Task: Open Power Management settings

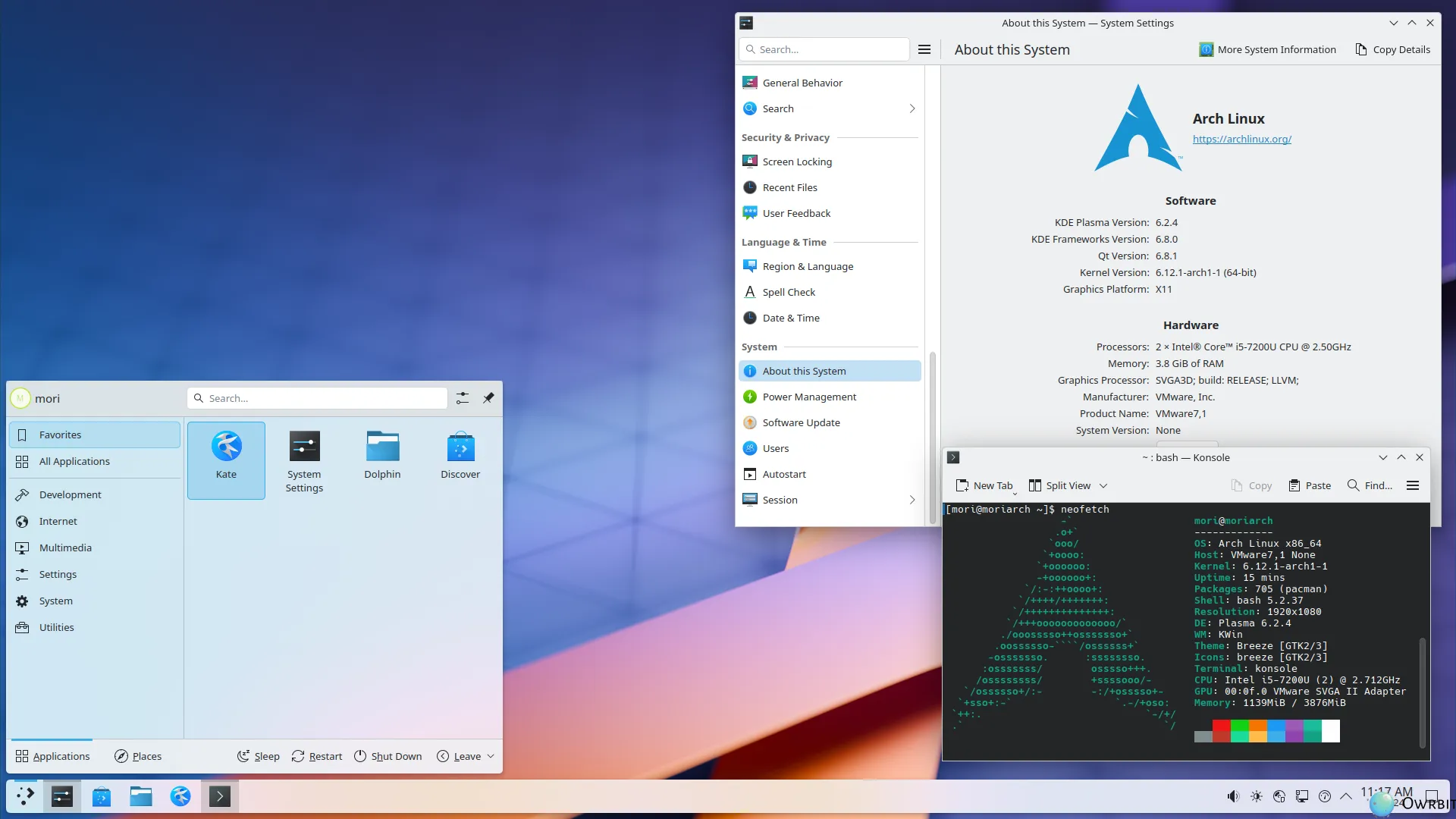Action: coord(808,397)
